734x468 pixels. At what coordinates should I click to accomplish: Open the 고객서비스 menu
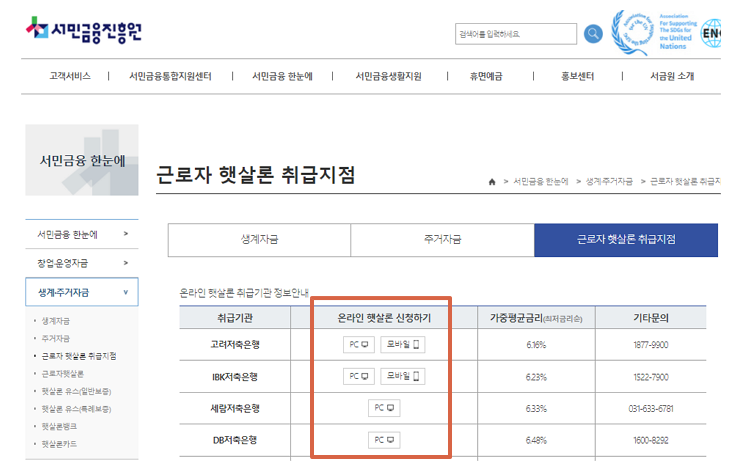(x=70, y=76)
